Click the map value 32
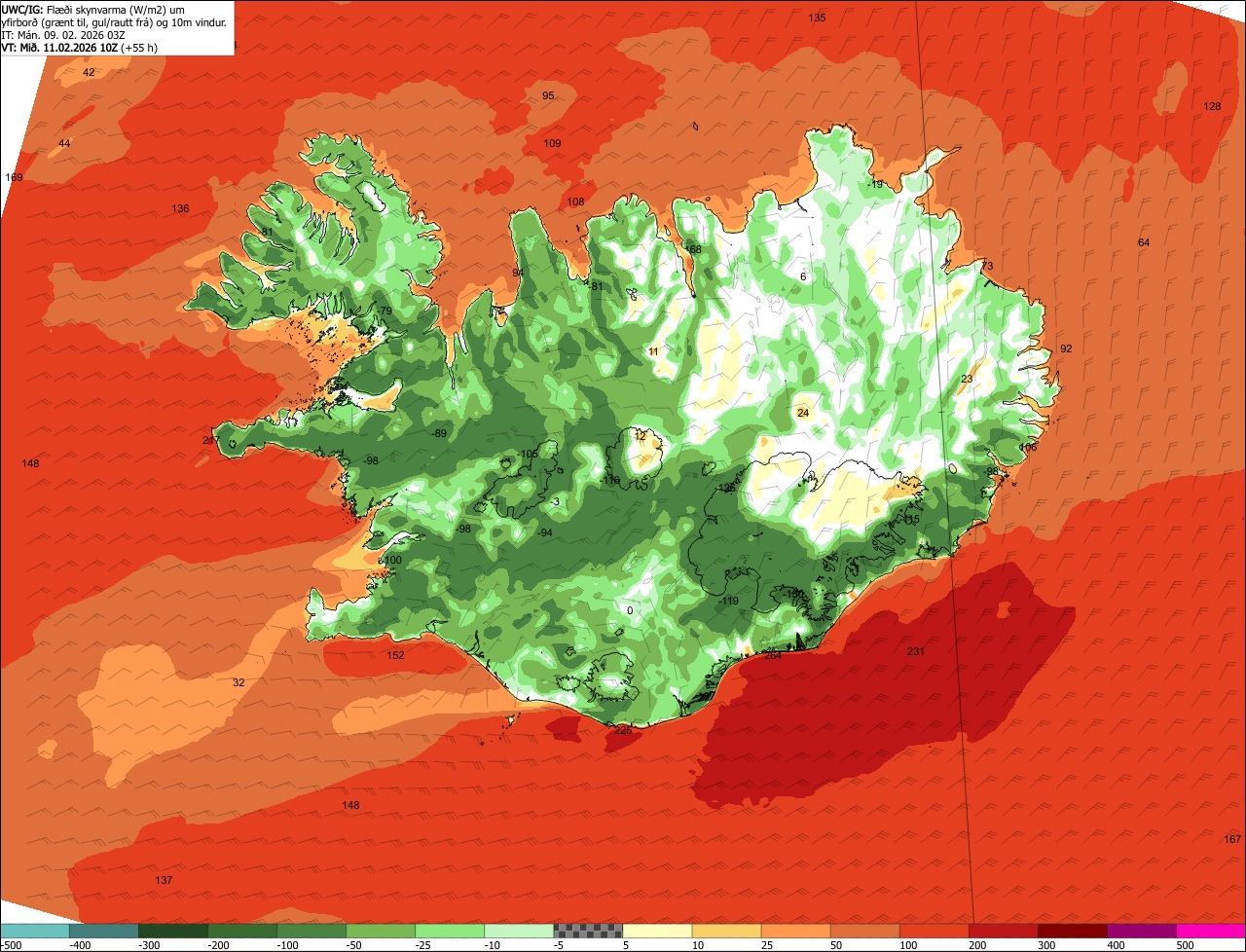The height and width of the screenshot is (952, 1246). pos(238,683)
